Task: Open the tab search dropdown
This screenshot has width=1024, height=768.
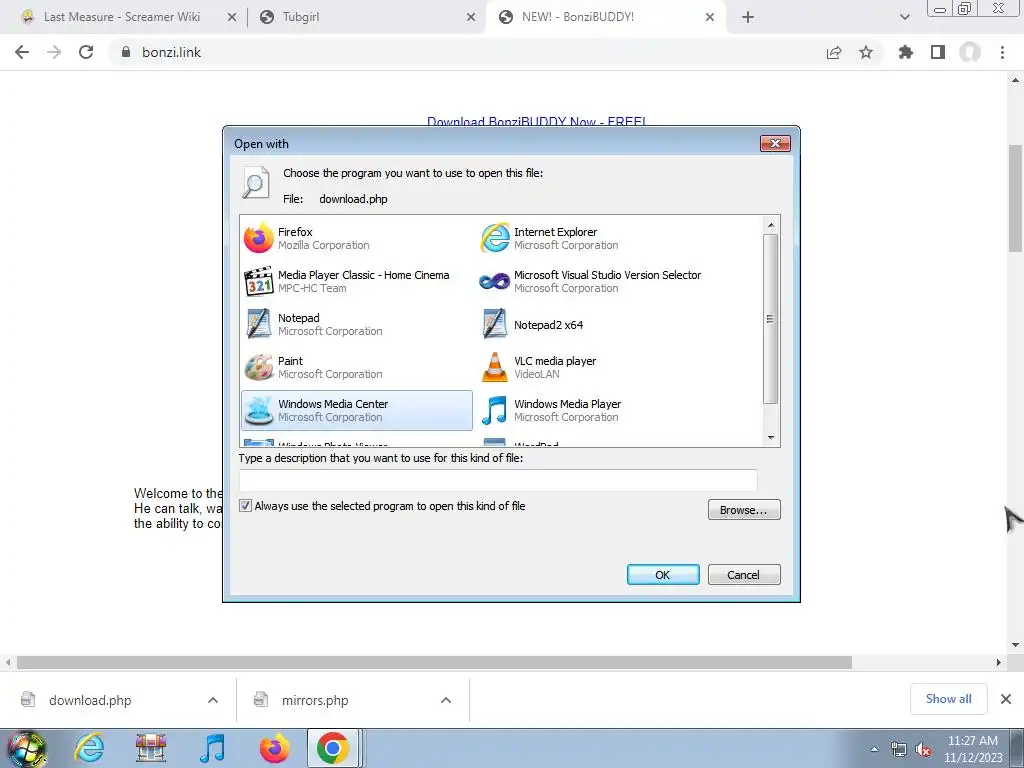Action: coord(904,17)
